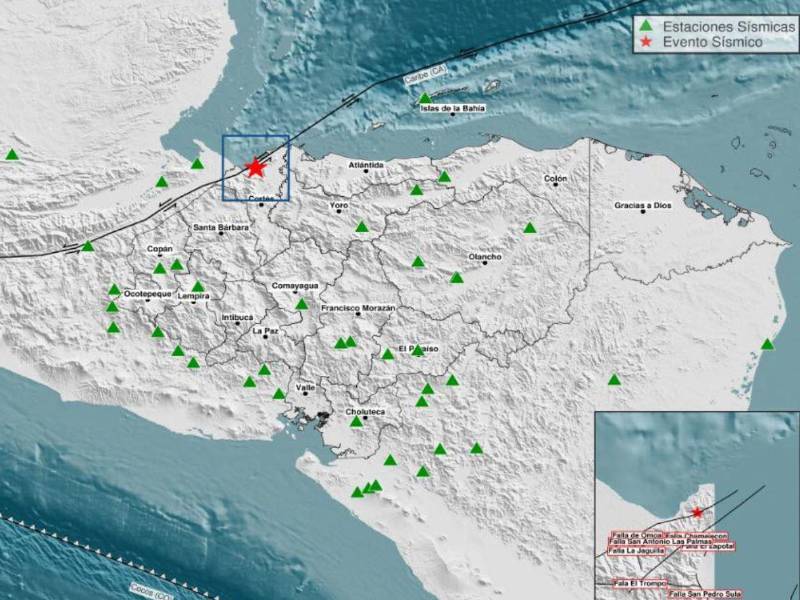Screen dimensions: 800x600
Task: Expand the Falla San Pedro Sula label
Action: pos(707,592)
